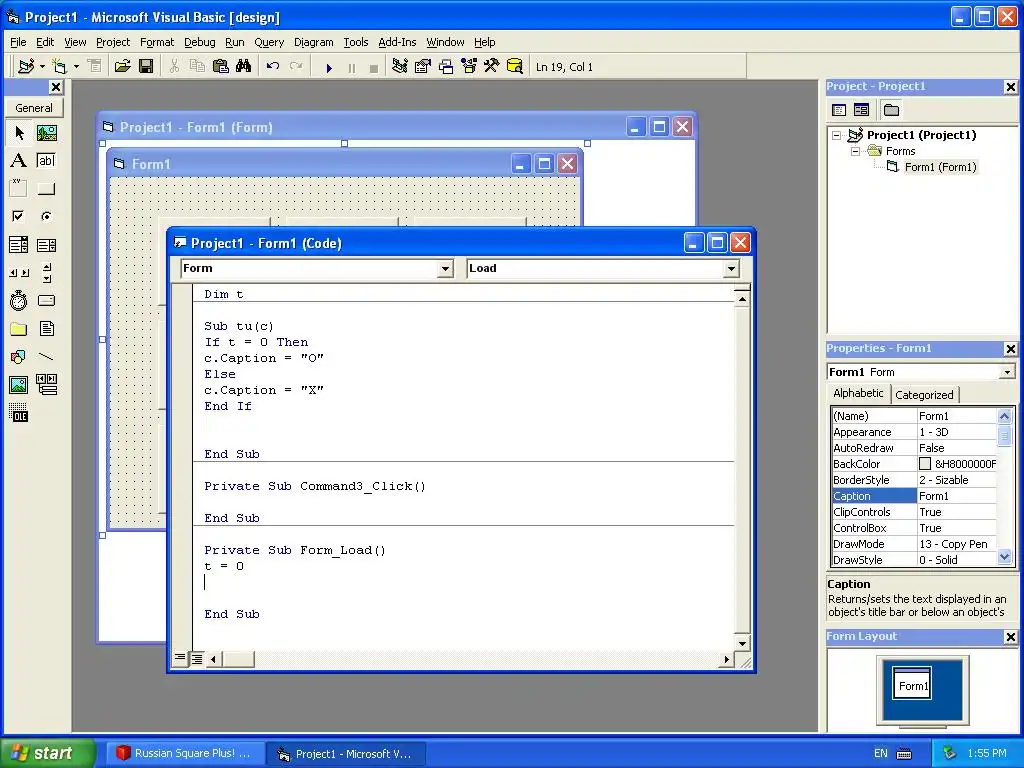Screen dimensions: 1024x768
Task: Select the Caption property row
Action: tap(914, 496)
